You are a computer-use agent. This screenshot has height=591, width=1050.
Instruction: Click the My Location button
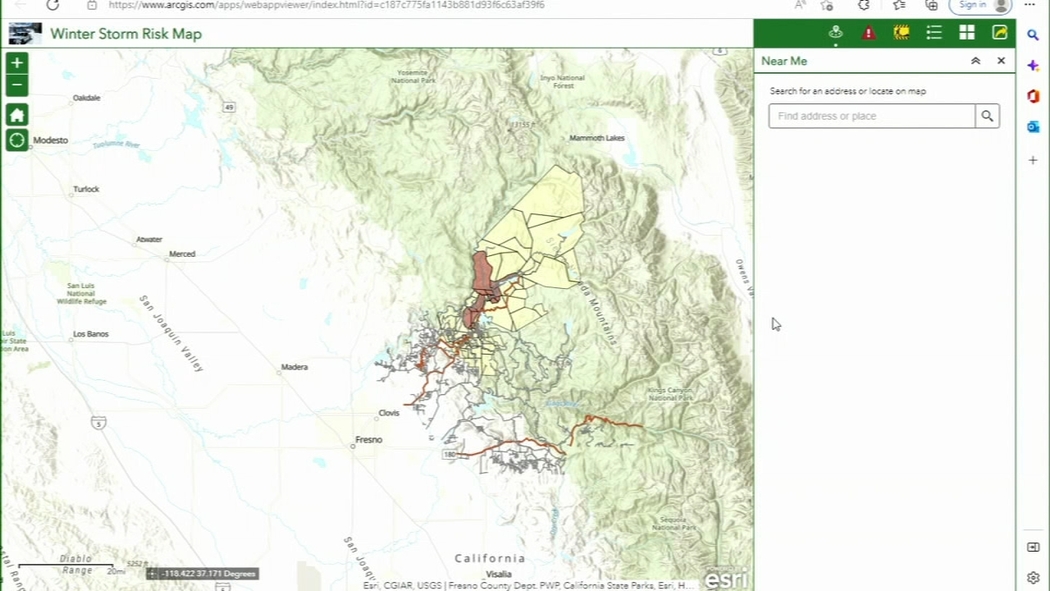pos(17,140)
